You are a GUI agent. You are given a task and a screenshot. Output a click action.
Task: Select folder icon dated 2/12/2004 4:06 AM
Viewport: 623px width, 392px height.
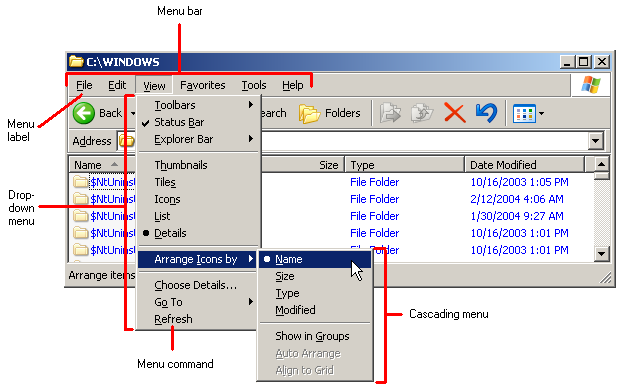[81, 199]
